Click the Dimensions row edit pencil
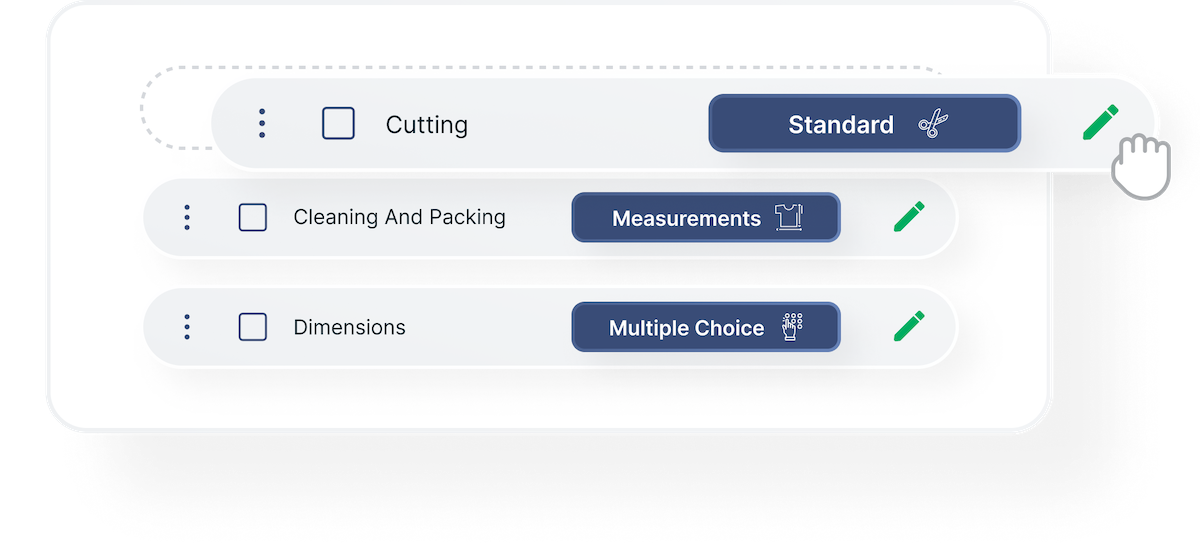Viewport: 1200px width, 556px height. (909, 326)
